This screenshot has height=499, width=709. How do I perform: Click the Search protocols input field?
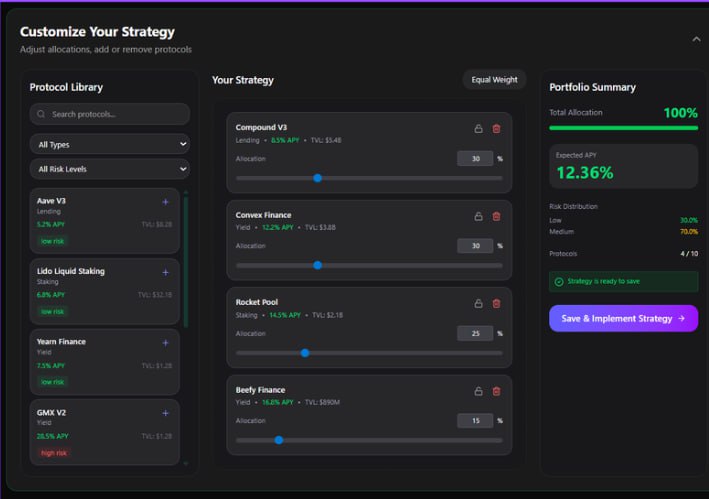coord(109,114)
